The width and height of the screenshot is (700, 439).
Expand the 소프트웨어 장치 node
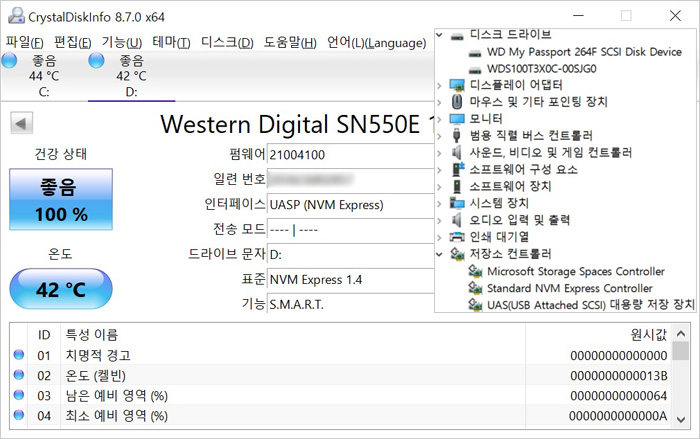pos(439,187)
